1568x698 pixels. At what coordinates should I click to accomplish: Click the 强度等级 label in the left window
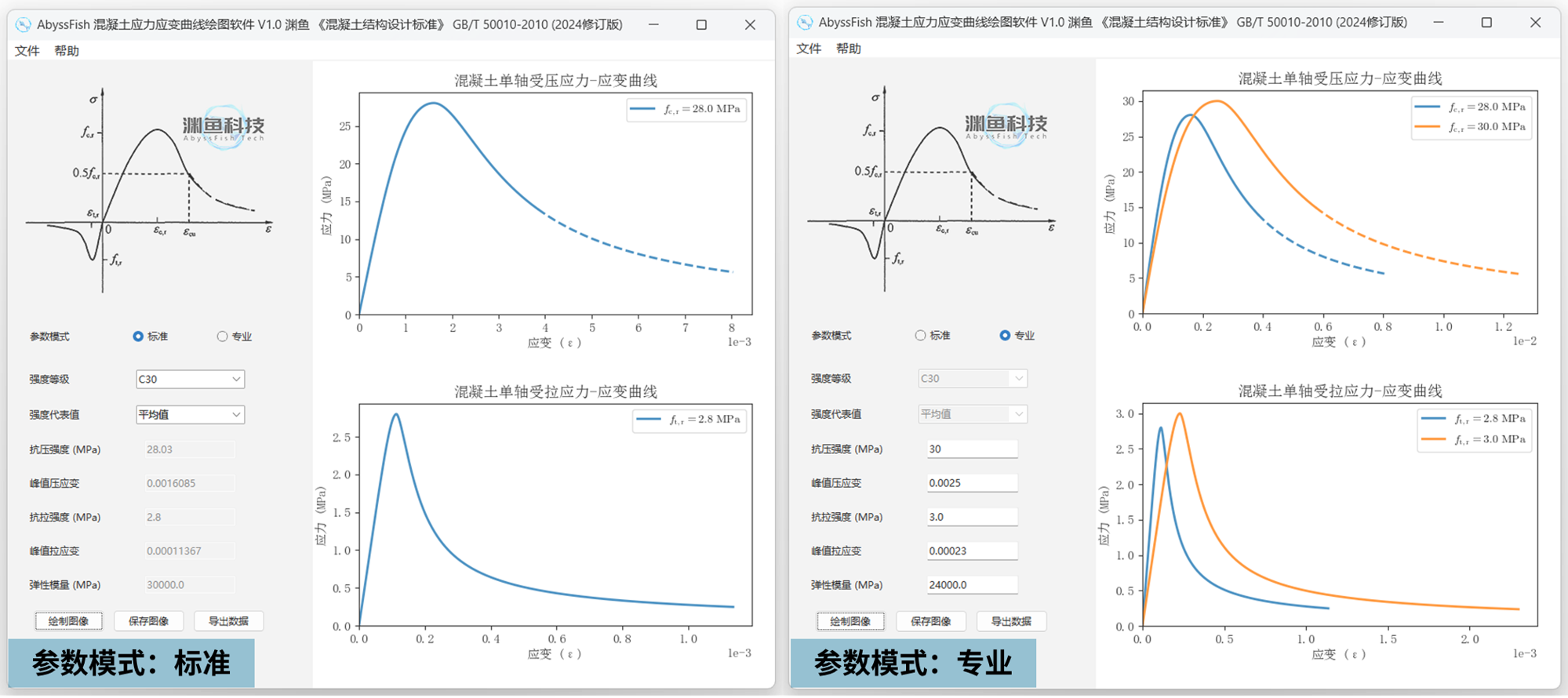coord(49,380)
